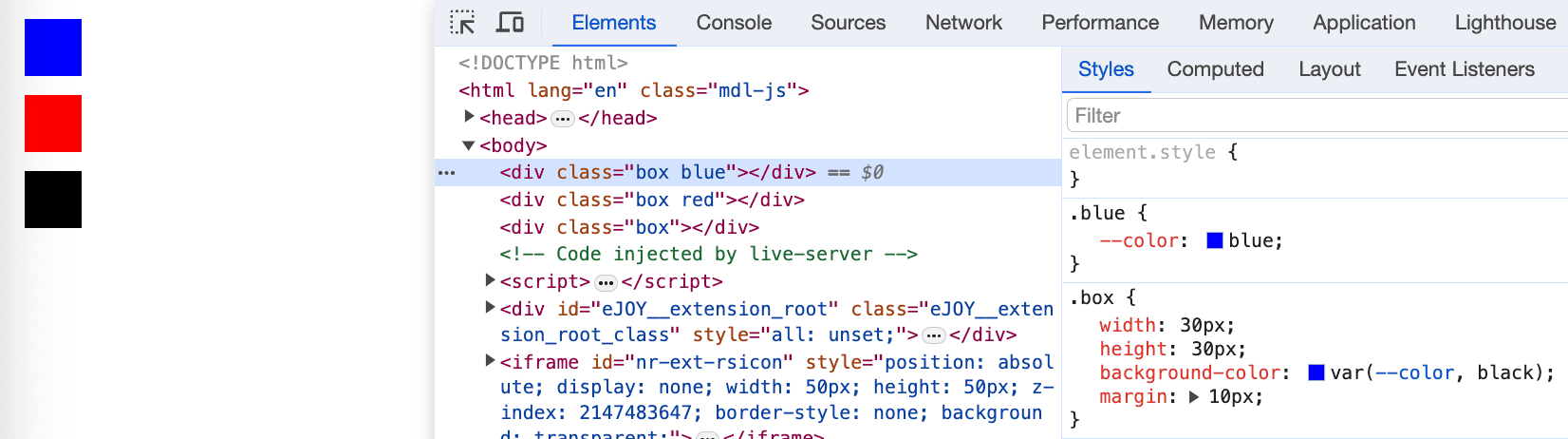
Task: Show collapsed head content ellipsis
Action: 563,119
